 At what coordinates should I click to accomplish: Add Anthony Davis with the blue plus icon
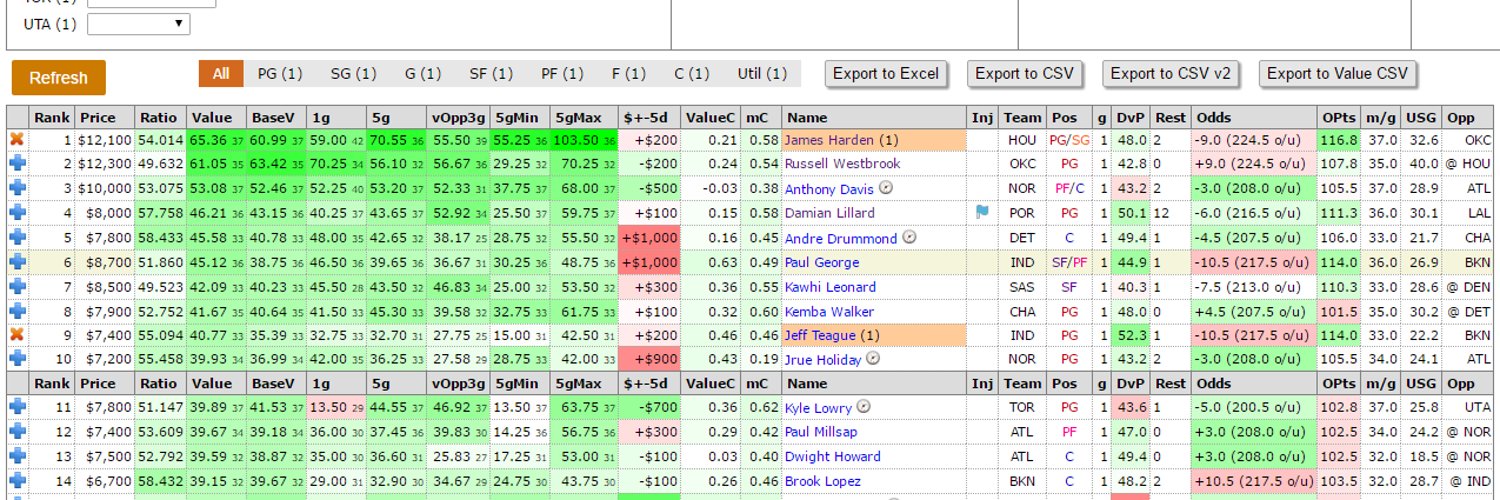point(17,189)
